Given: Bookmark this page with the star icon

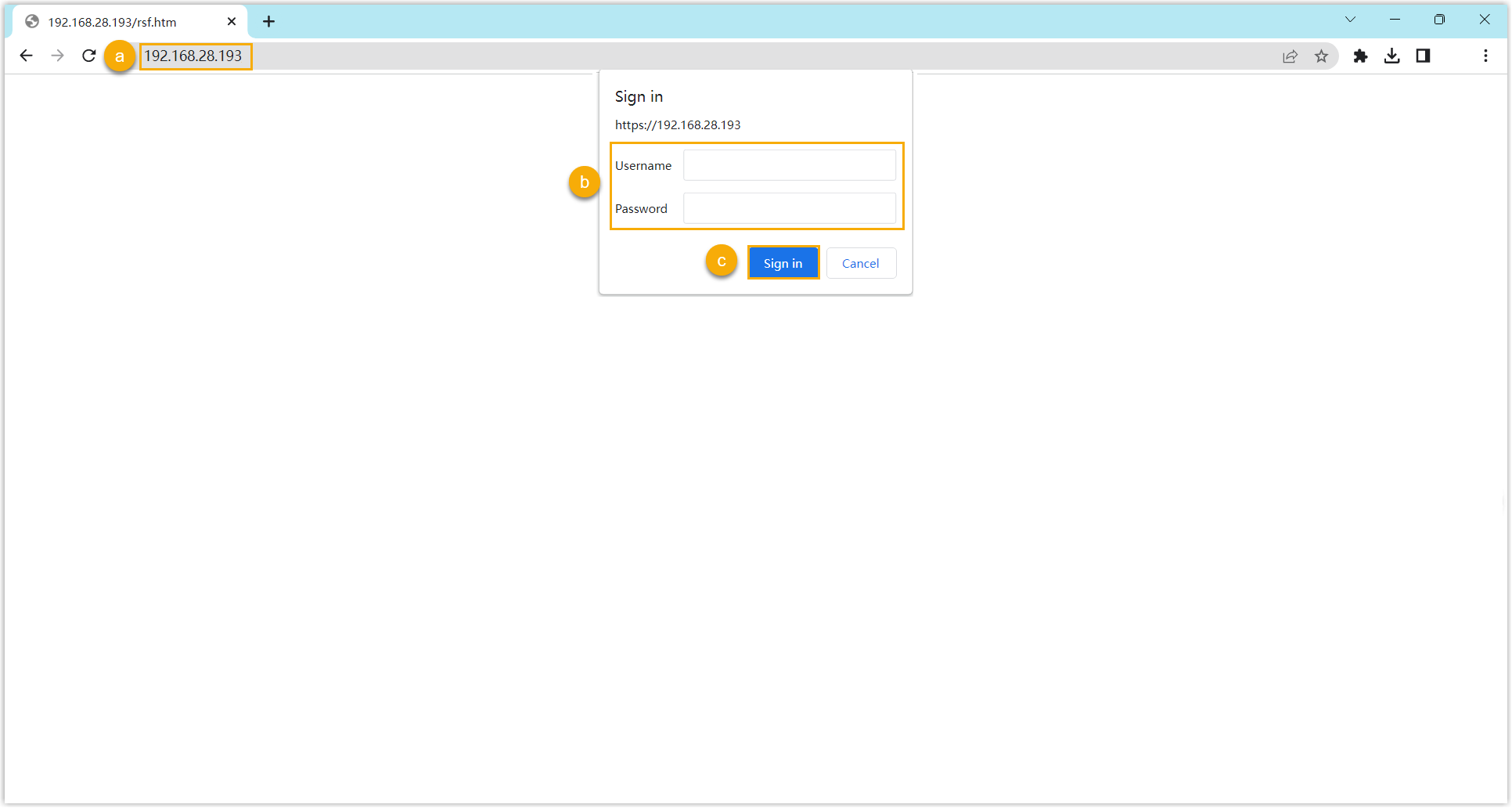Looking at the screenshot, I should [1321, 56].
